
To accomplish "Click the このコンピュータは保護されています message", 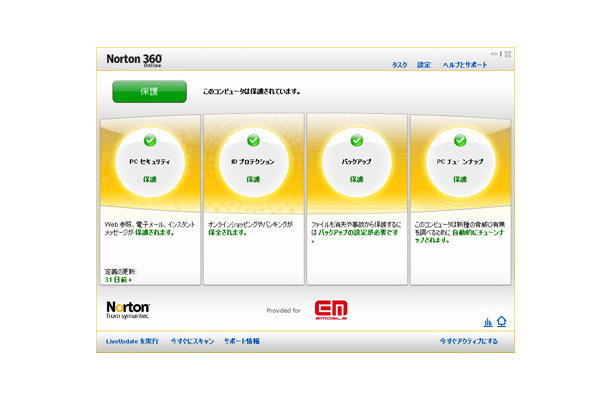I will tap(251, 91).
